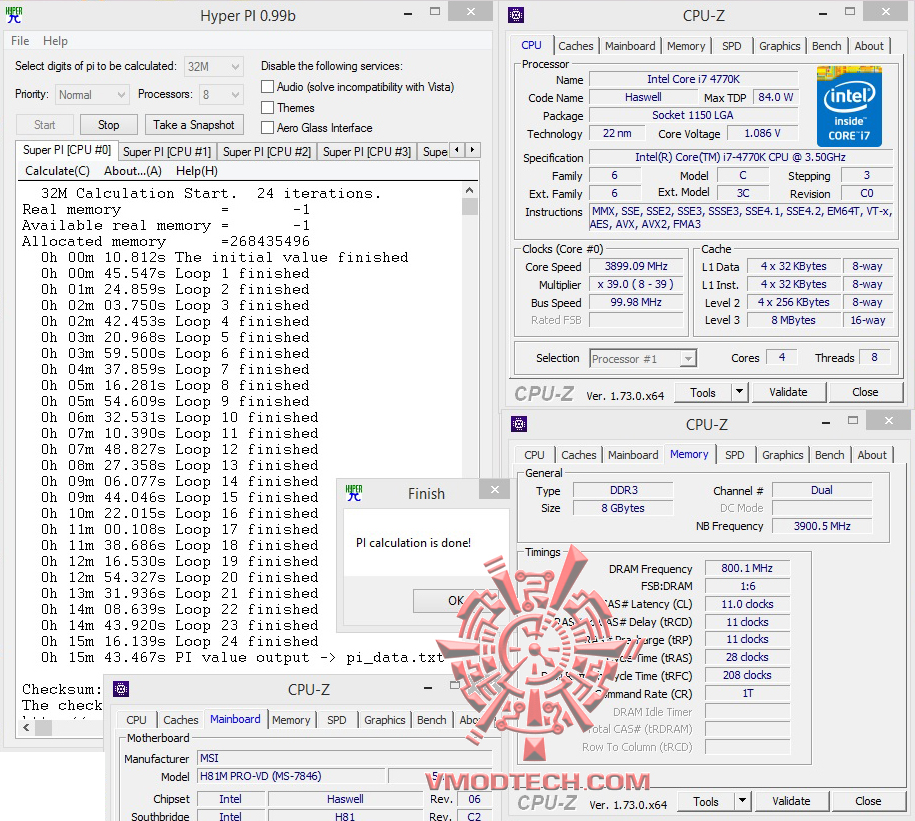This screenshot has height=821, width=915.
Task: Enable the Aero Glass Interface option
Action: [x=269, y=127]
